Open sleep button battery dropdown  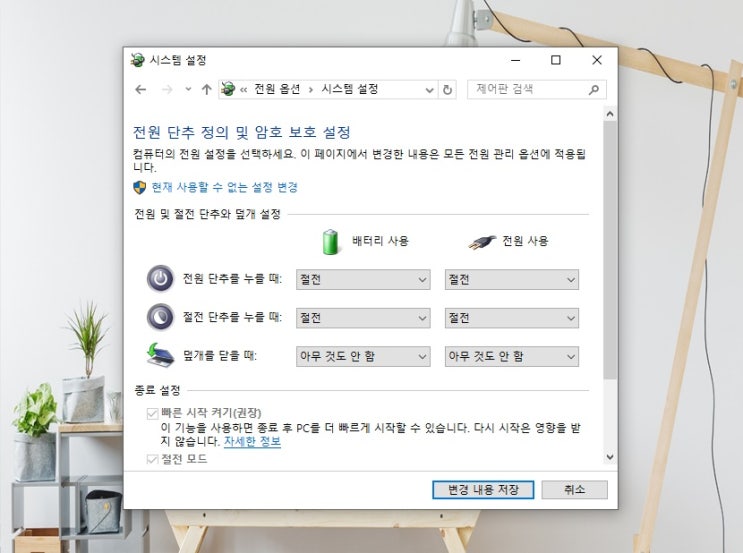(x=363, y=318)
